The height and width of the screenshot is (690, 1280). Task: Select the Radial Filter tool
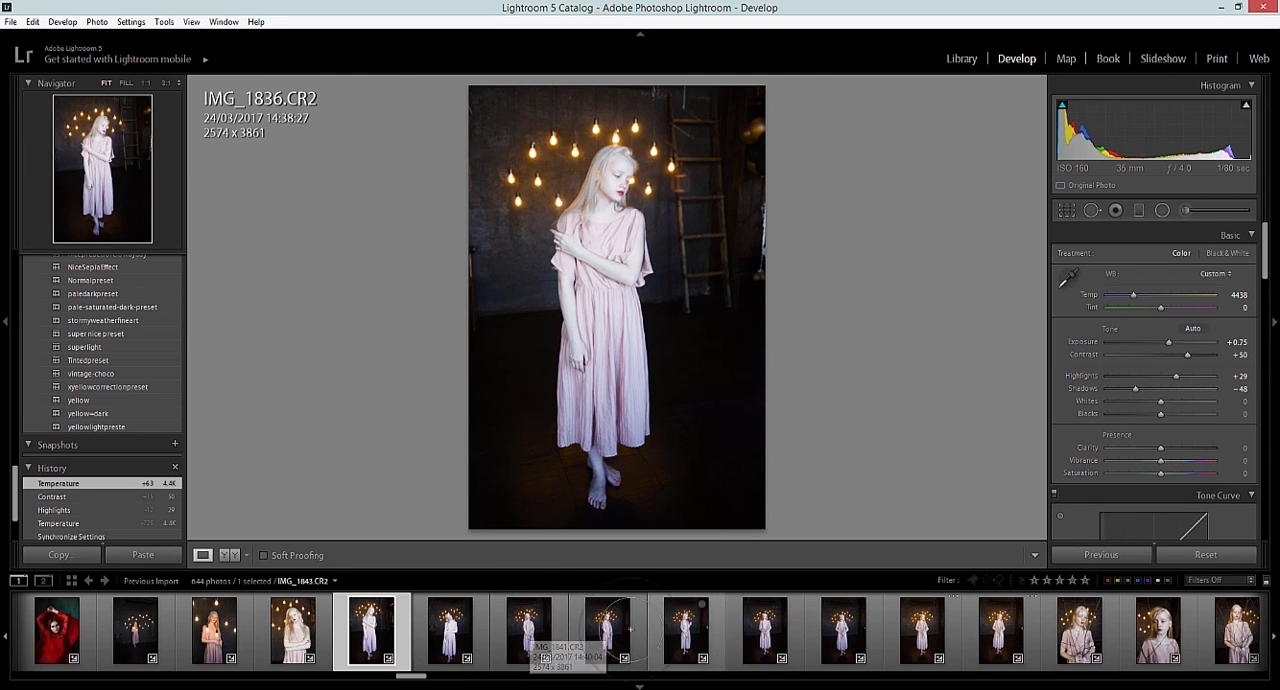click(x=1162, y=210)
